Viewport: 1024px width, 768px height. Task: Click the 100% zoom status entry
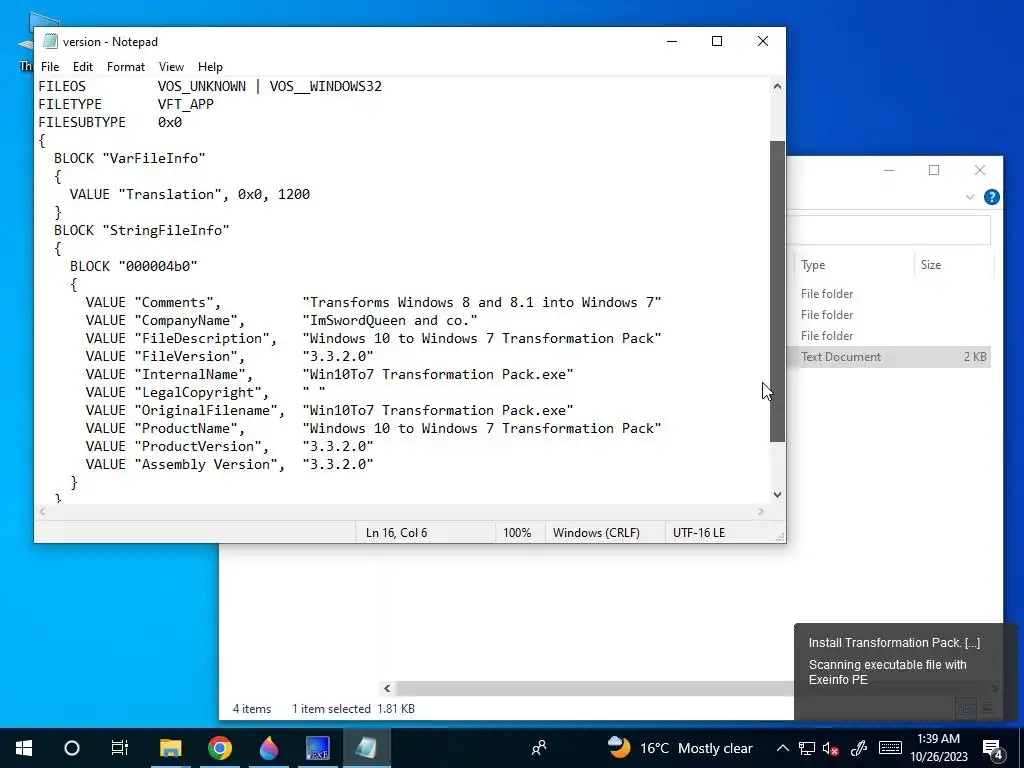point(517,533)
